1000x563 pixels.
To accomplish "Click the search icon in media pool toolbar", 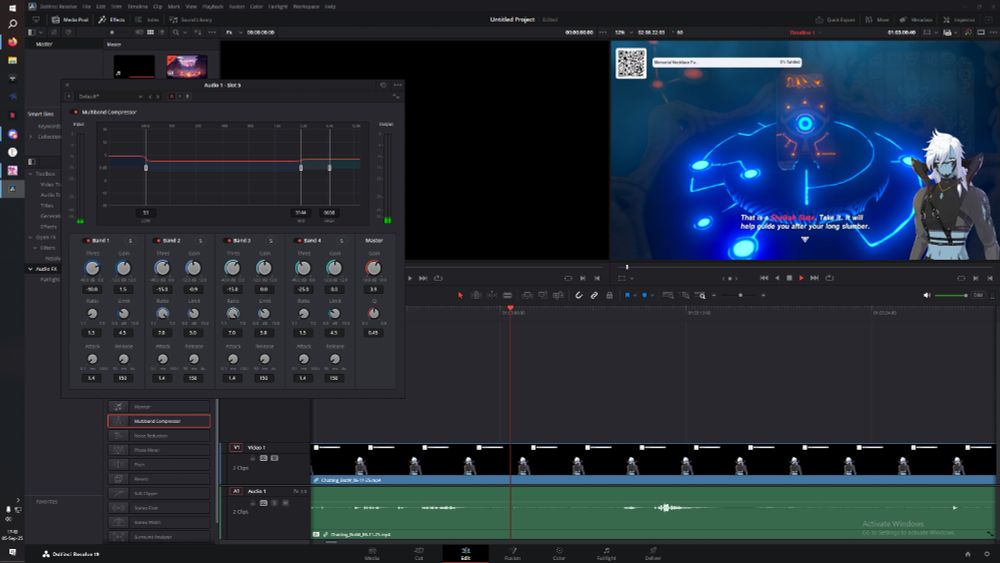I will [x=176, y=32].
